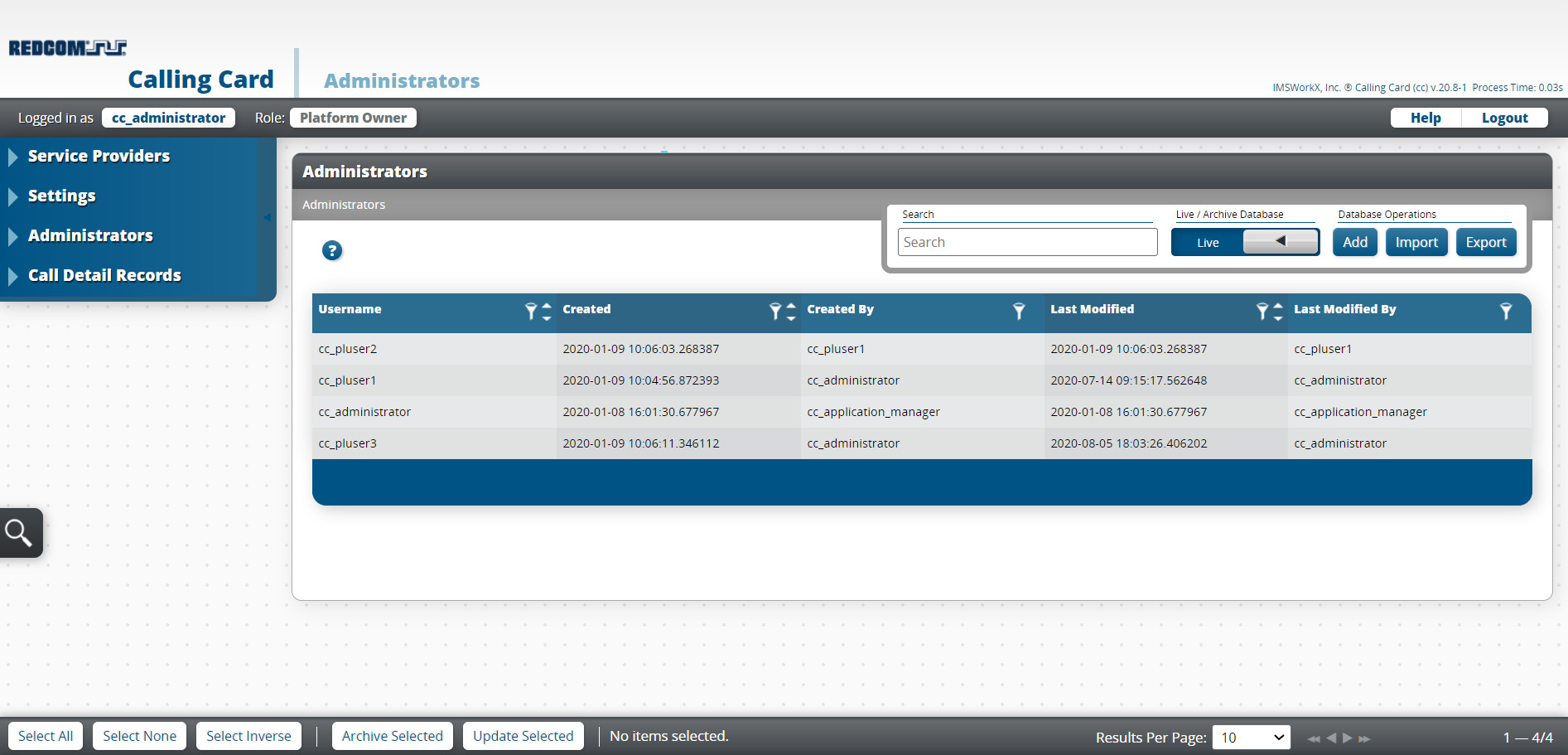This screenshot has width=1568, height=755.
Task: Open the filter on the Last Modified By column
Action: click(x=1507, y=312)
